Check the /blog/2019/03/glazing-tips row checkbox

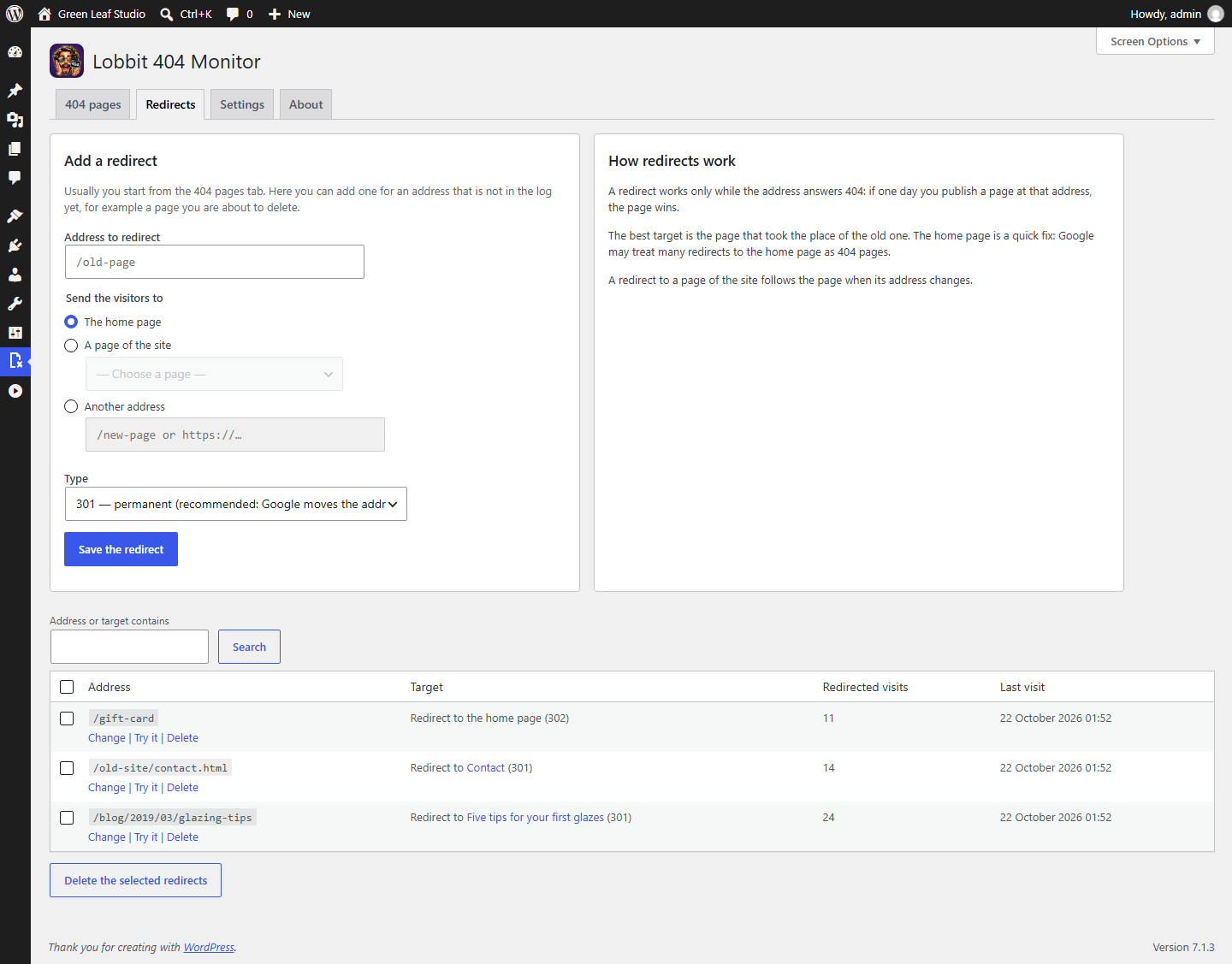(x=67, y=818)
